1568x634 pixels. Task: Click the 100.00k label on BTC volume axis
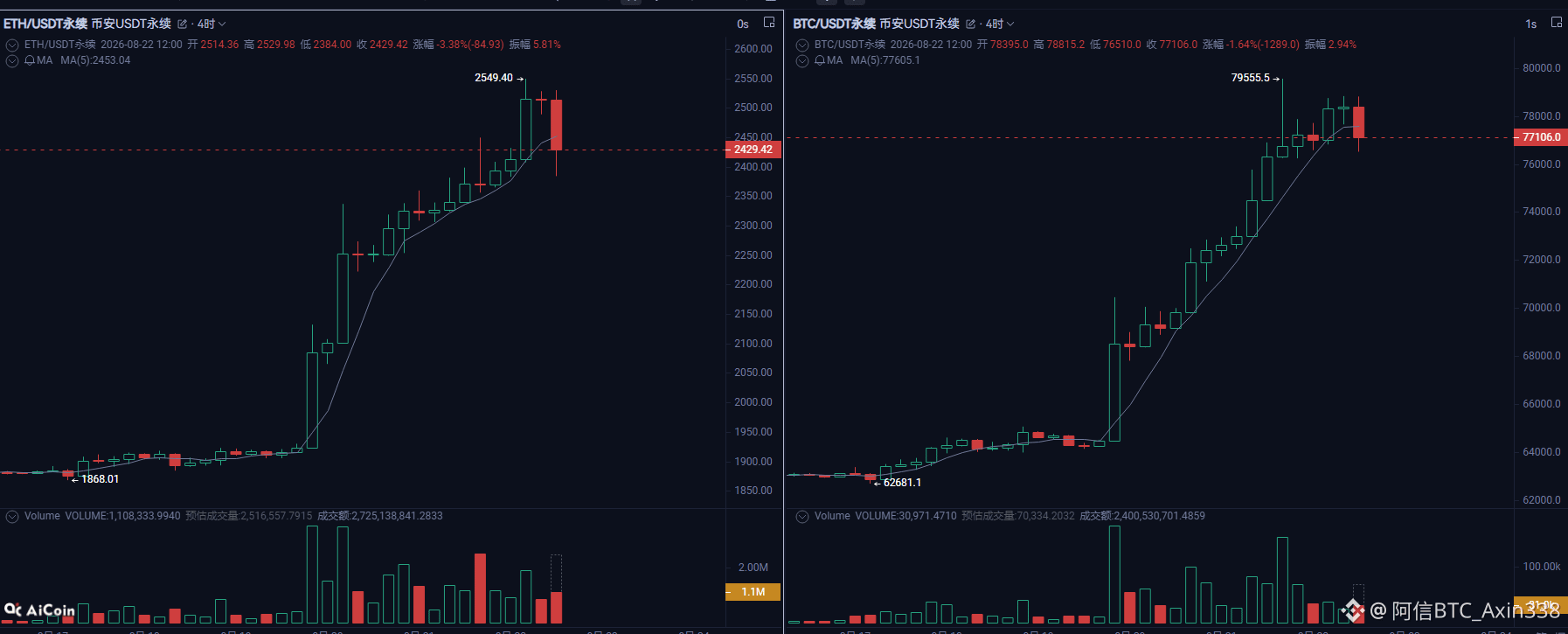pyautogui.click(x=1542, y=567)
